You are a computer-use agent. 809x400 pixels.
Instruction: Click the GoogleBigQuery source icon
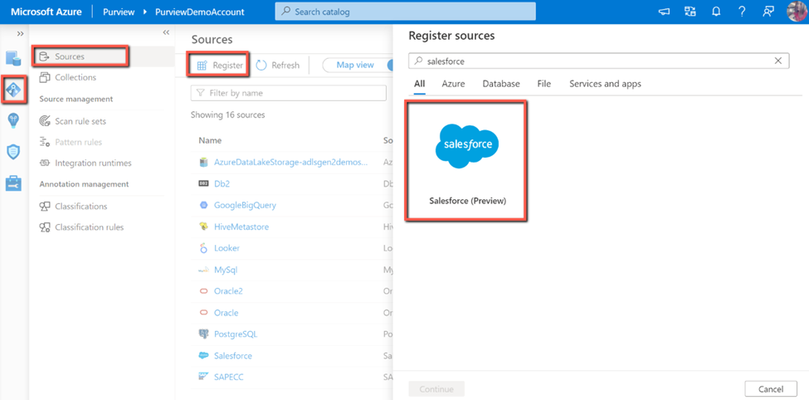click(203, 205)
